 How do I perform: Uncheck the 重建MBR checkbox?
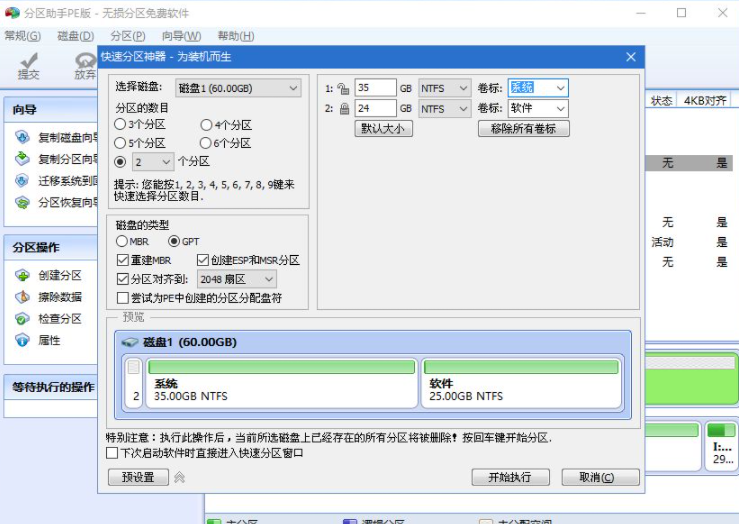123,260
